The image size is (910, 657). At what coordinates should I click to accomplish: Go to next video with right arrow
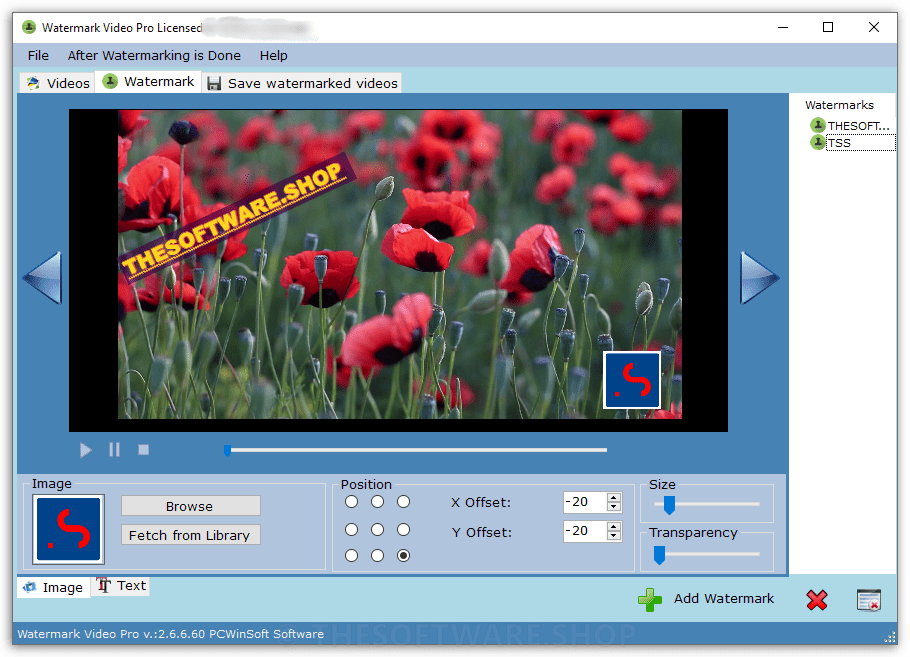(759, 277)
